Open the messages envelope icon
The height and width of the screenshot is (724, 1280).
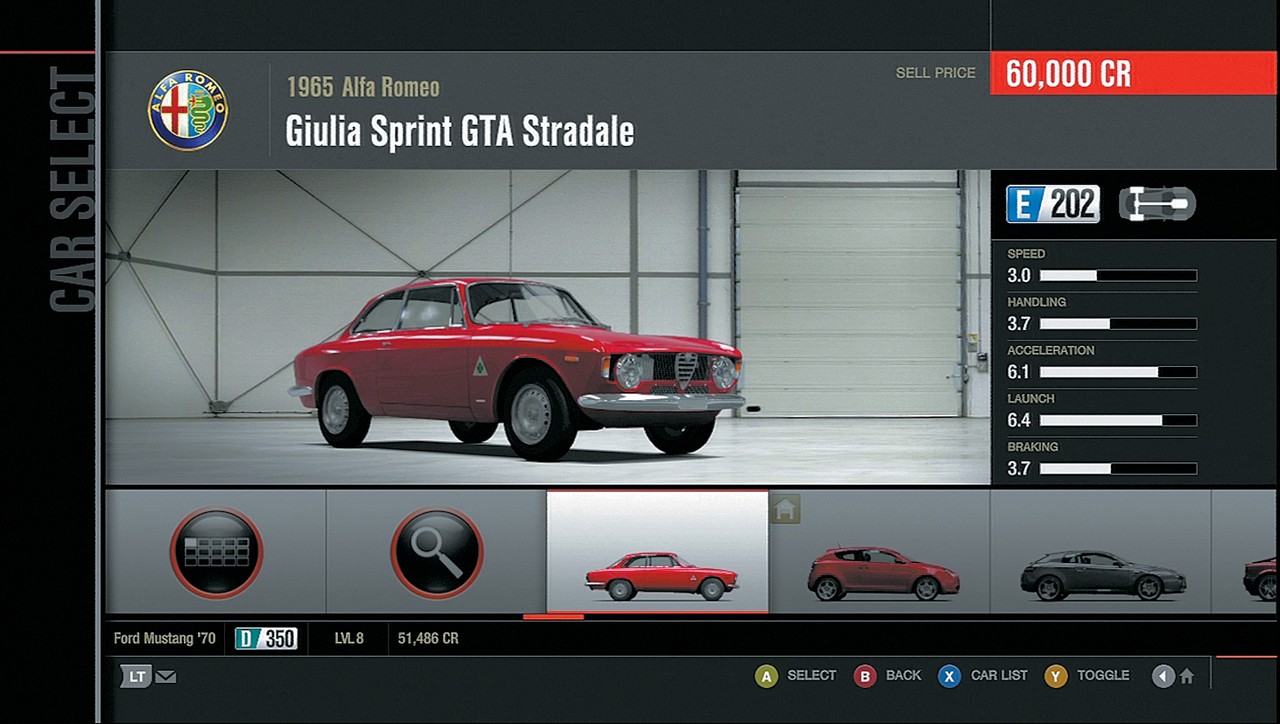(166, 677)
